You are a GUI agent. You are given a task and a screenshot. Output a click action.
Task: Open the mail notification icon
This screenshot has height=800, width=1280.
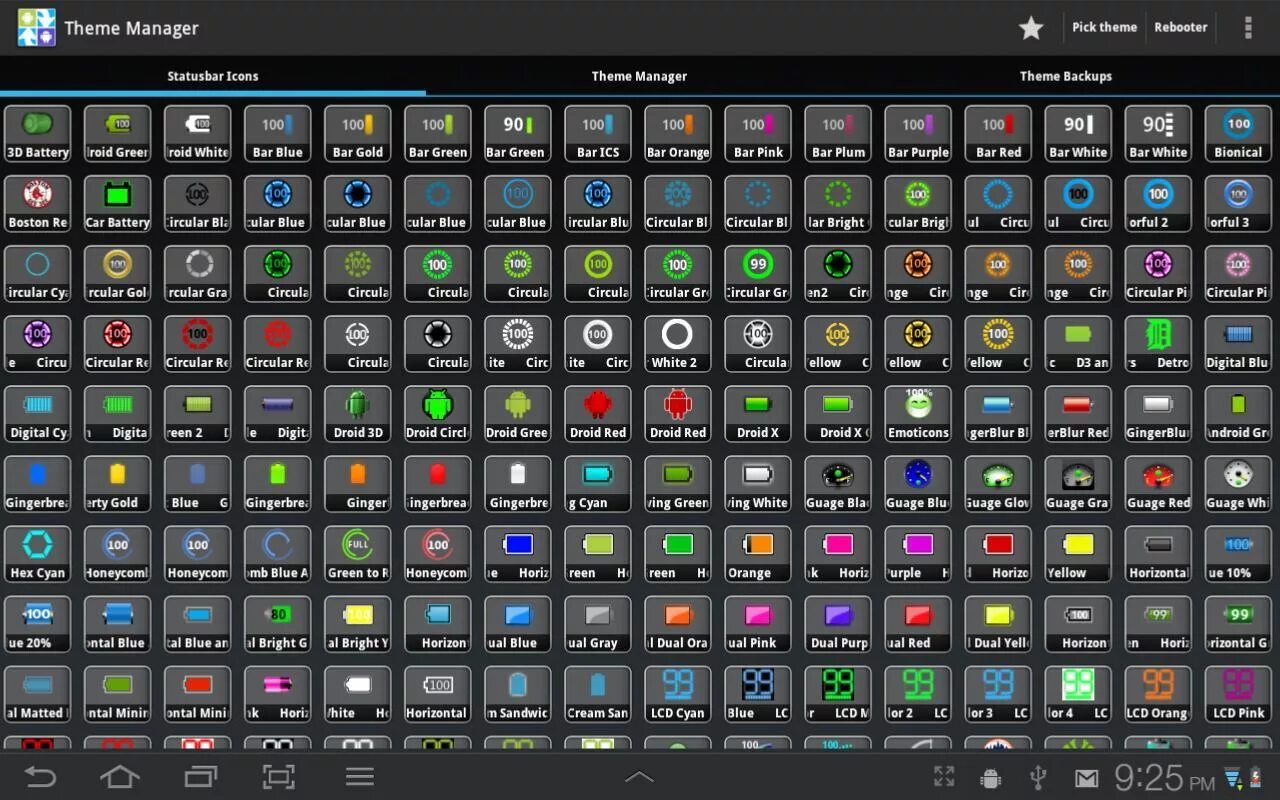(x=1086, y=778)
